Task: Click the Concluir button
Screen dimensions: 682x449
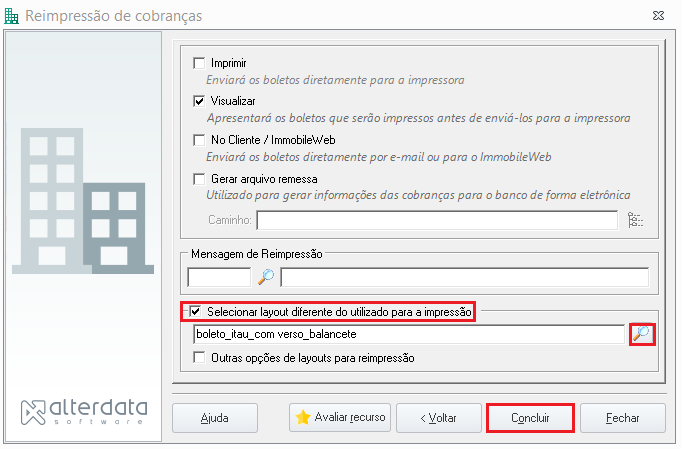Action: [530, 418]
